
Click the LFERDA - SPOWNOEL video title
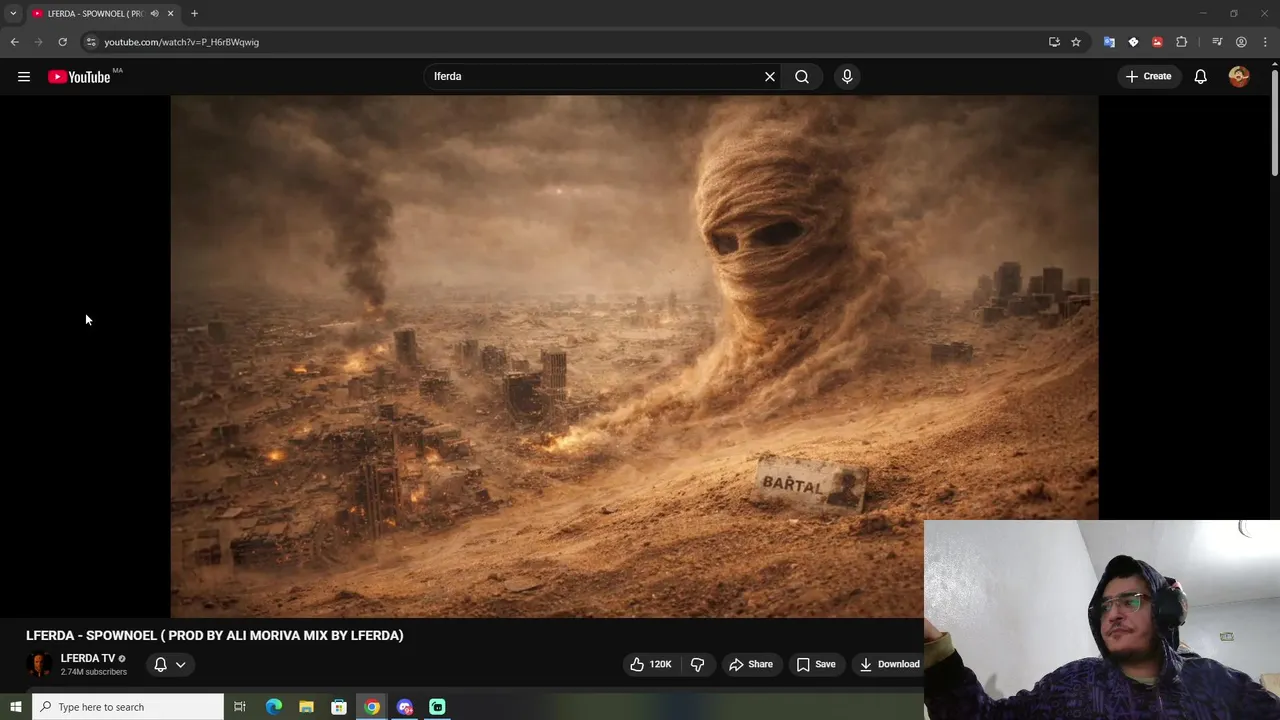pyautogui.click(x=215, y=635)
